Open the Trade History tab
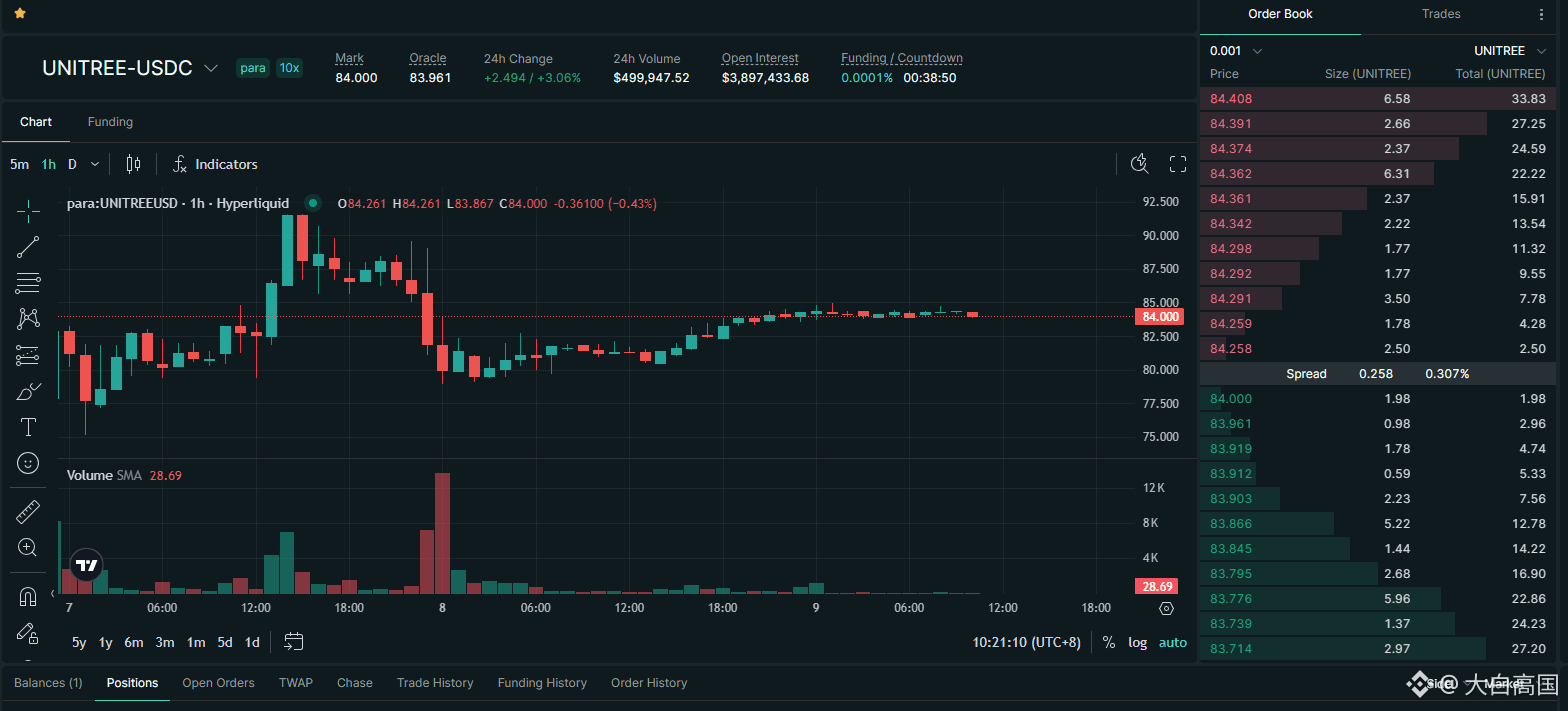 (x=435, y=683)
